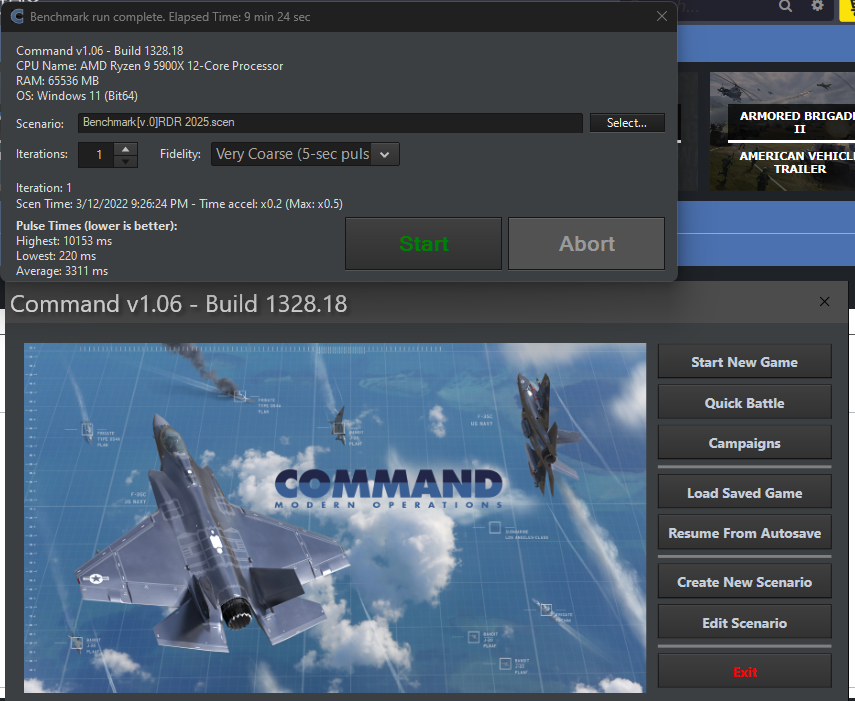
Task: Click the Highest: 10153 ms value
Action: click(x=64, y=241)
